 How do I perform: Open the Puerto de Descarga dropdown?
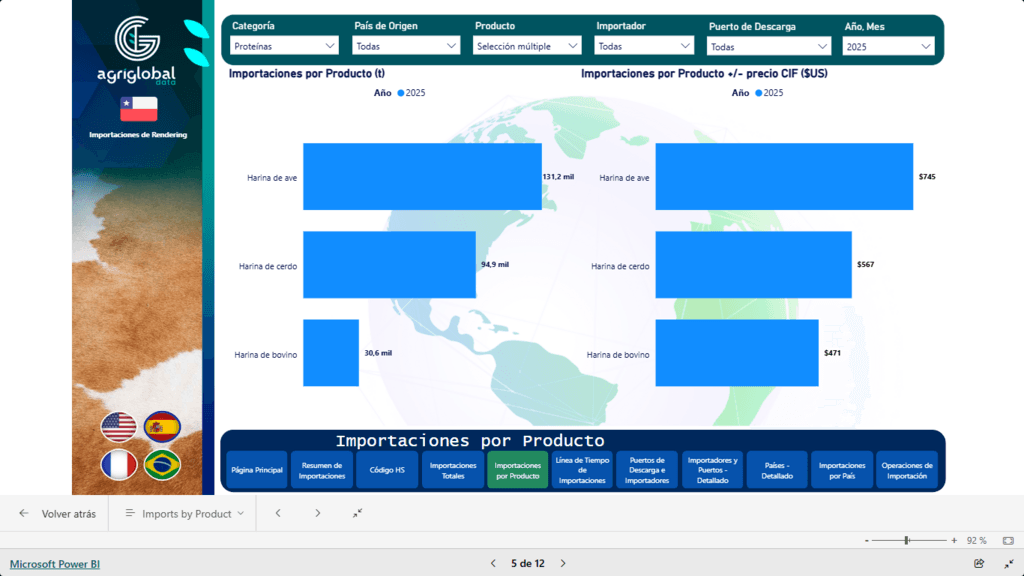coord(769,46)
